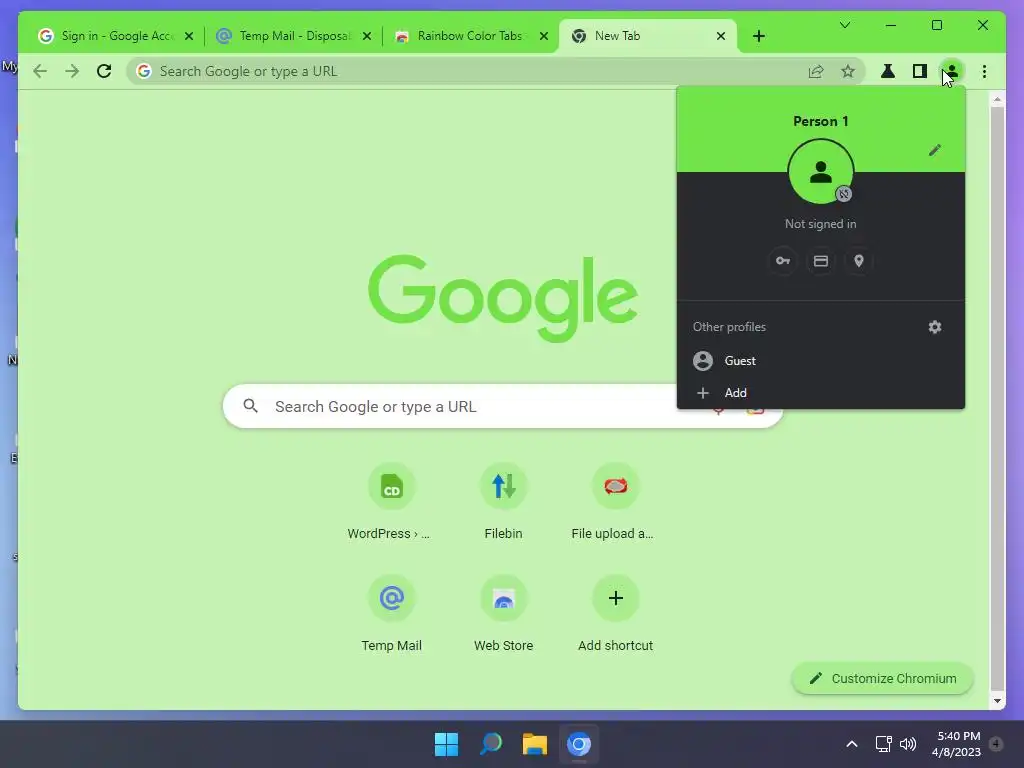Click the scrollbar down arrow
The width and height of the screenshot is (1024, 768).
click(997, 701)
